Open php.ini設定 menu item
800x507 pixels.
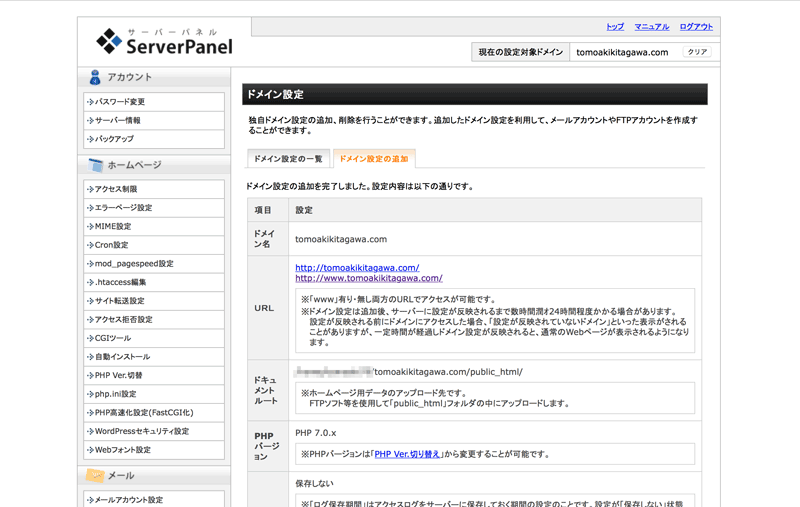154,394
